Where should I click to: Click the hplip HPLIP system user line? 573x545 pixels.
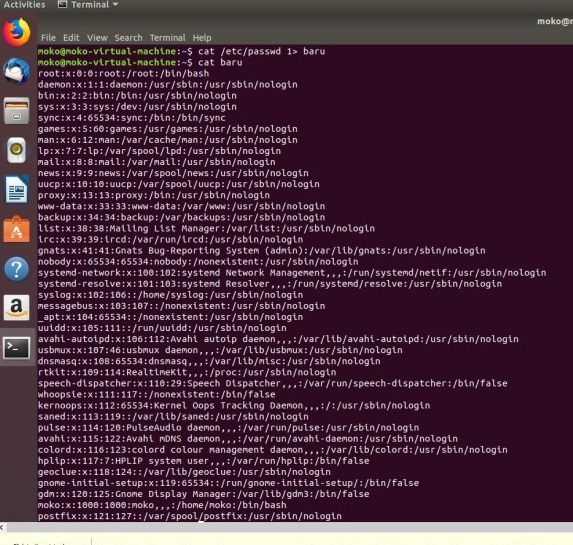(x=204, y=461)
